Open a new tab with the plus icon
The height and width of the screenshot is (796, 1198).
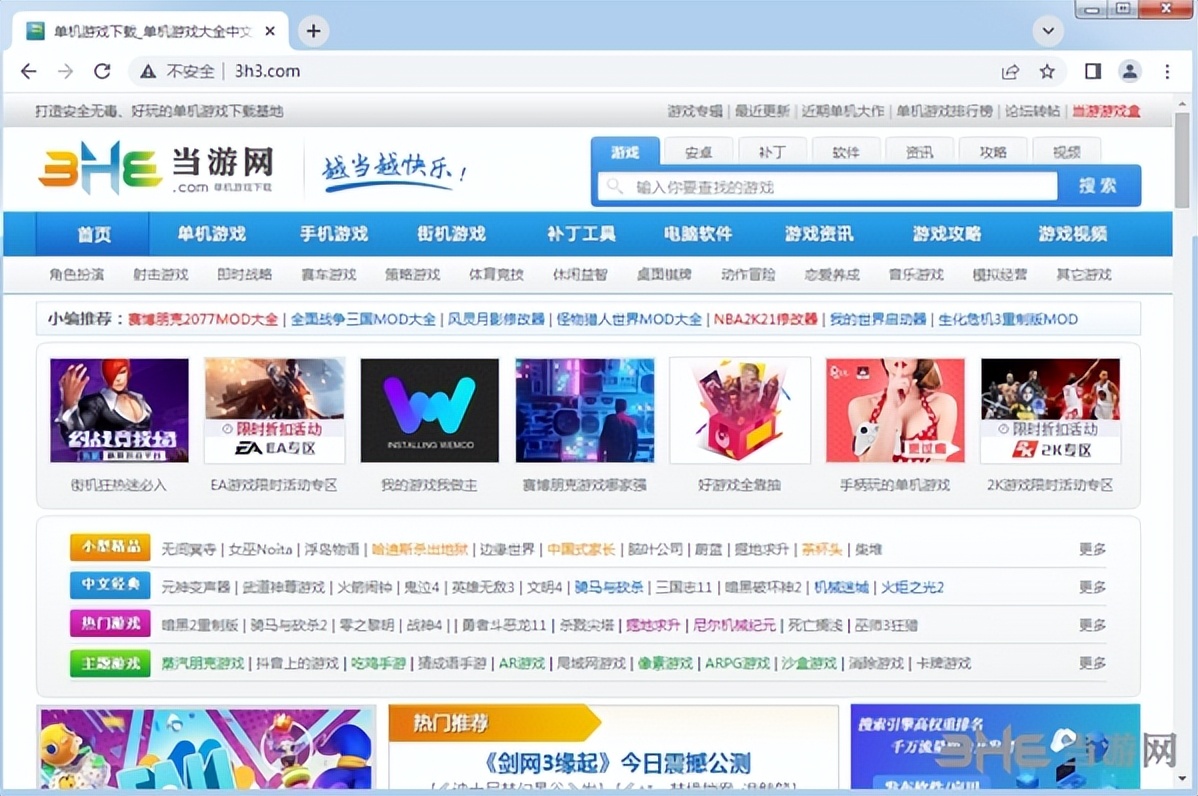pyautogui.click(x=313, y=31)
